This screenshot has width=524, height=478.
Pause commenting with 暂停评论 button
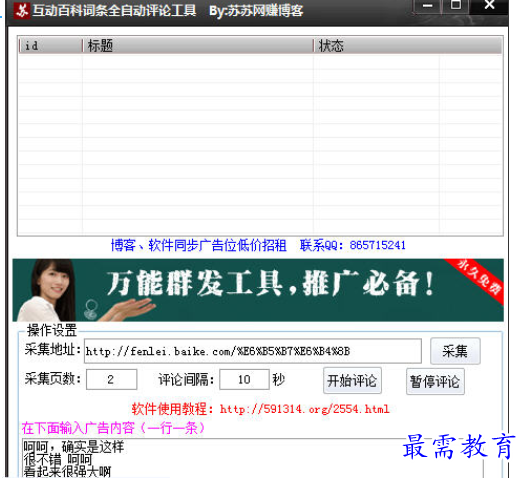[435, 381]
